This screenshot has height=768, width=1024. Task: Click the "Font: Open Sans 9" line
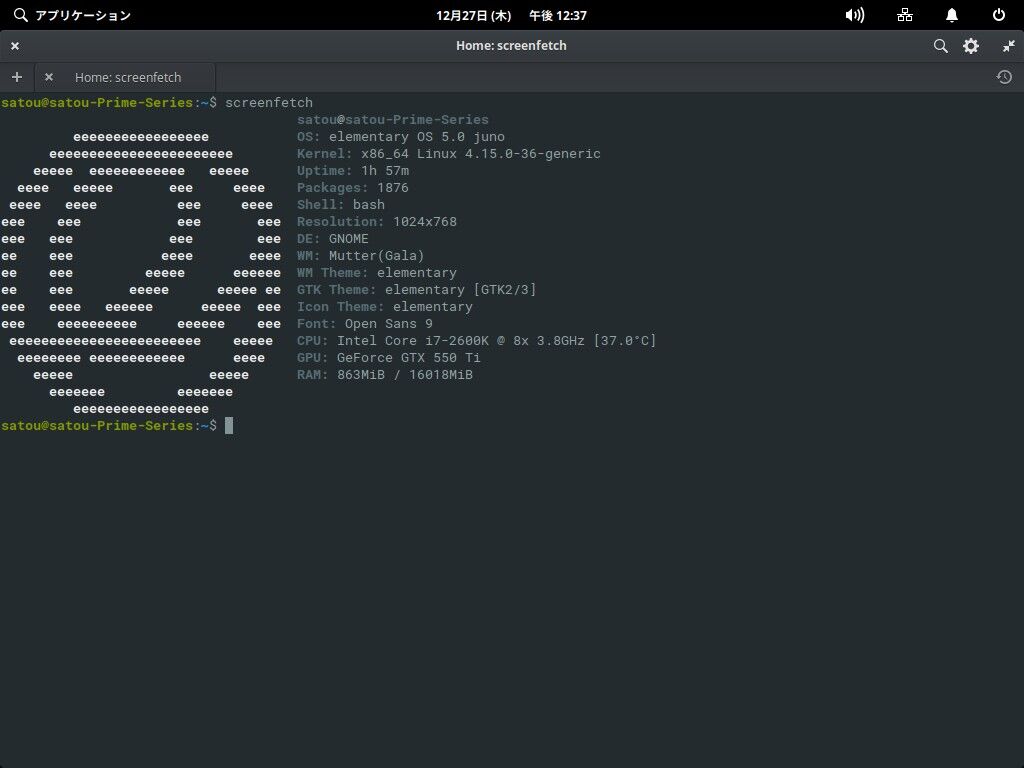pos(364,323)
